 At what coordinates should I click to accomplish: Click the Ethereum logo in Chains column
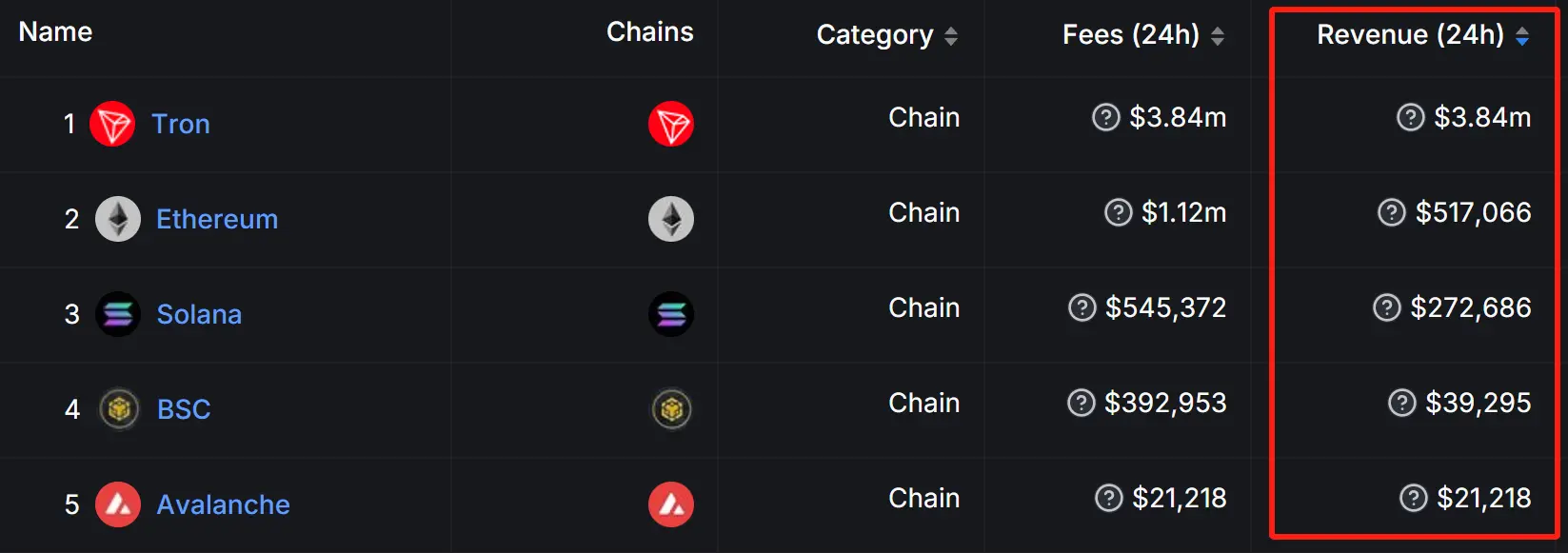671,219
